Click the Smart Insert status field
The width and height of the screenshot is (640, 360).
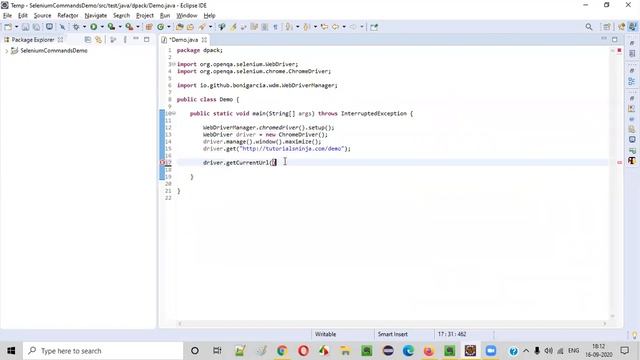[x=393, y=334]
